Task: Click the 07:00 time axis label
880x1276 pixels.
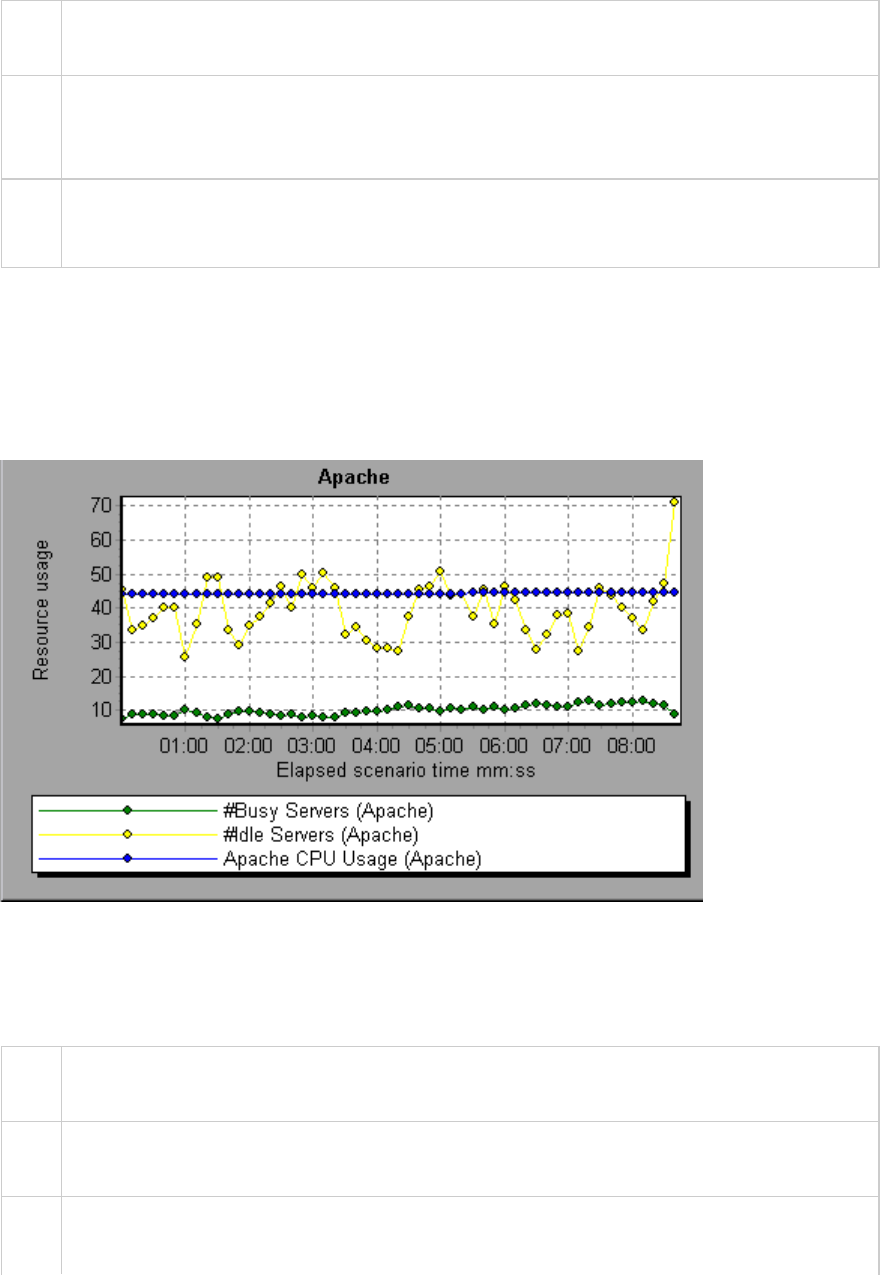Action: (x=568, y=745)
